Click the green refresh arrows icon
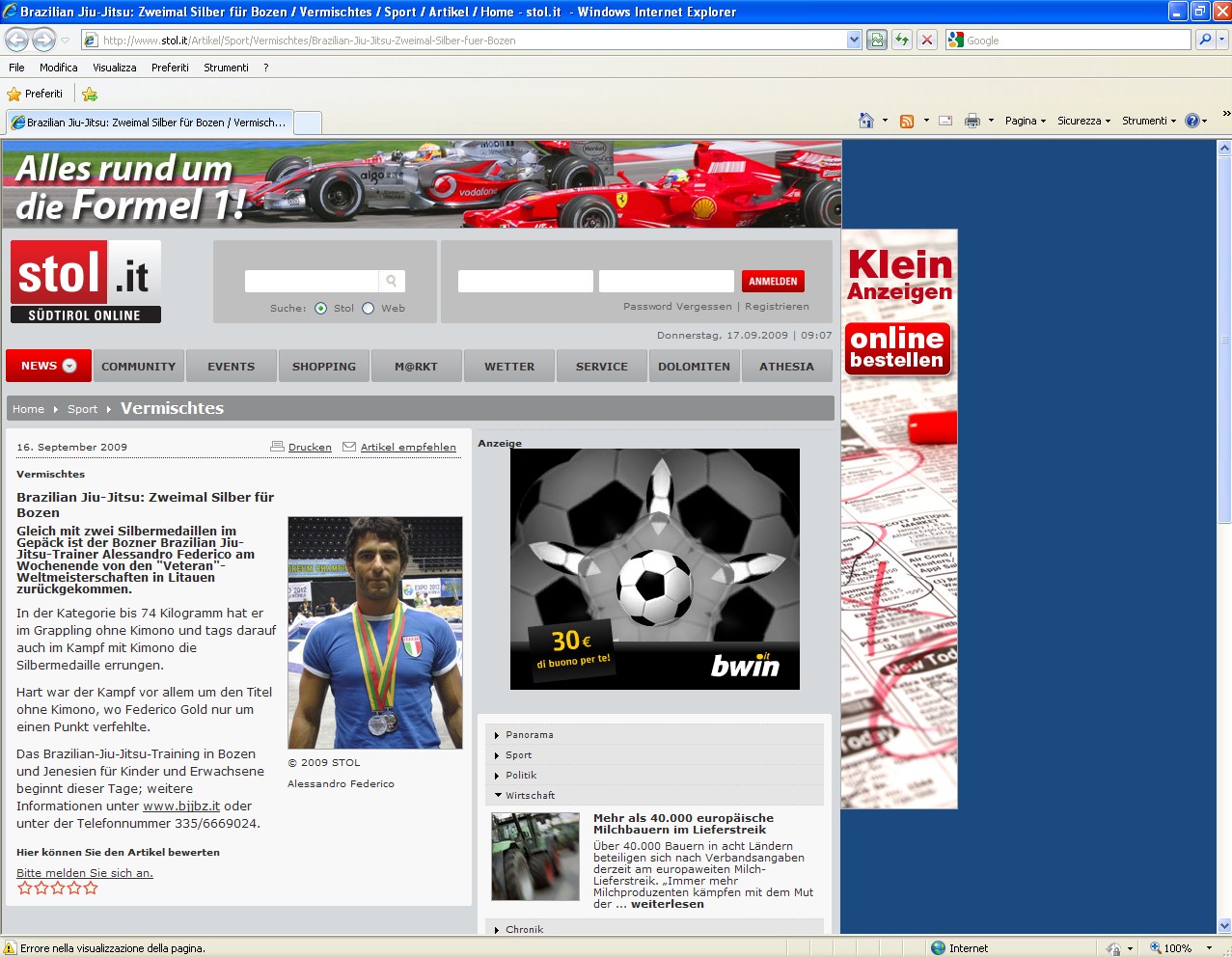 pos(902,40)
